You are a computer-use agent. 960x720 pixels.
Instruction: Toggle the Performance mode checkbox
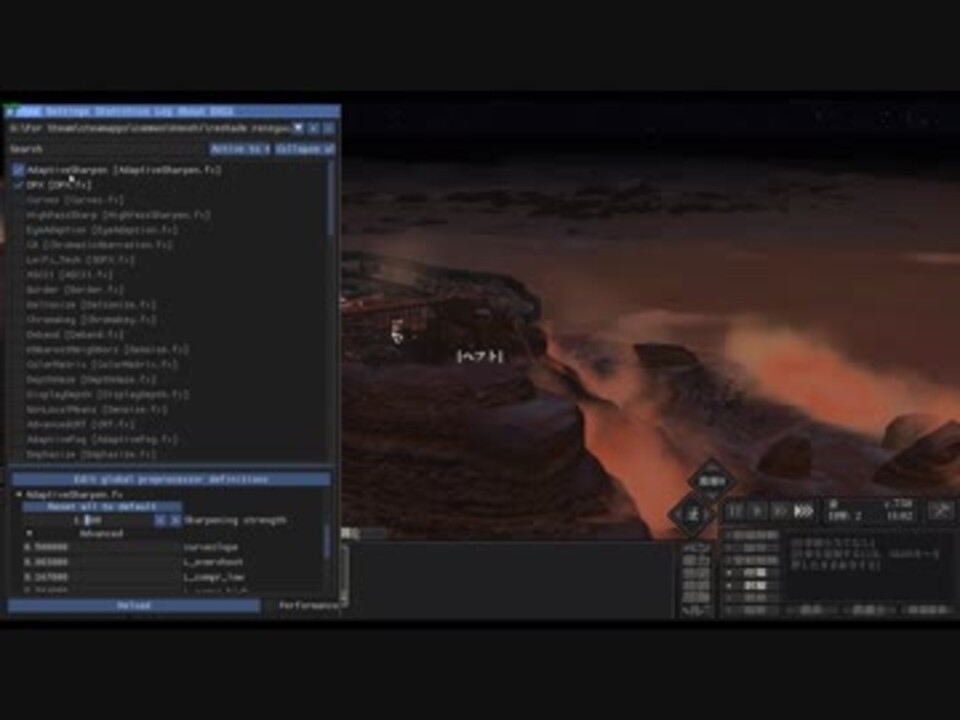tap(269, 606)
